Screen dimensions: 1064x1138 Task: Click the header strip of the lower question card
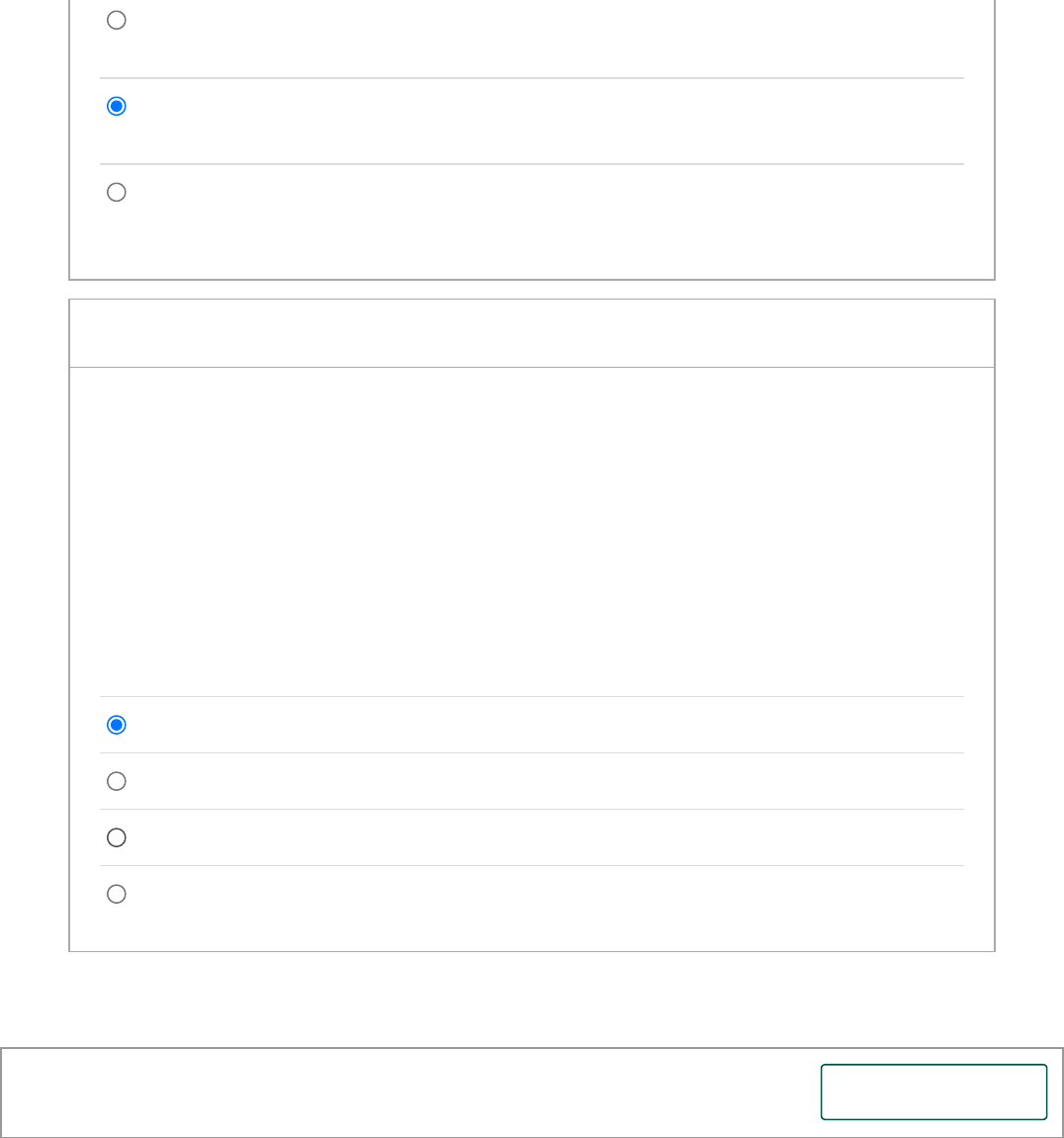click(x=531, y=333)
